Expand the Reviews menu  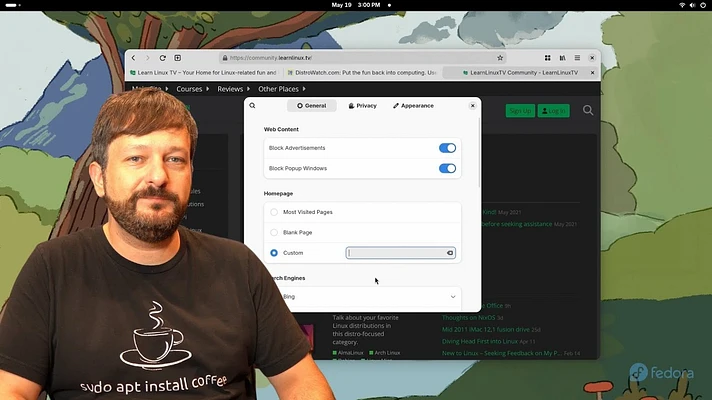pyautogui.click(x=233, y=89)
